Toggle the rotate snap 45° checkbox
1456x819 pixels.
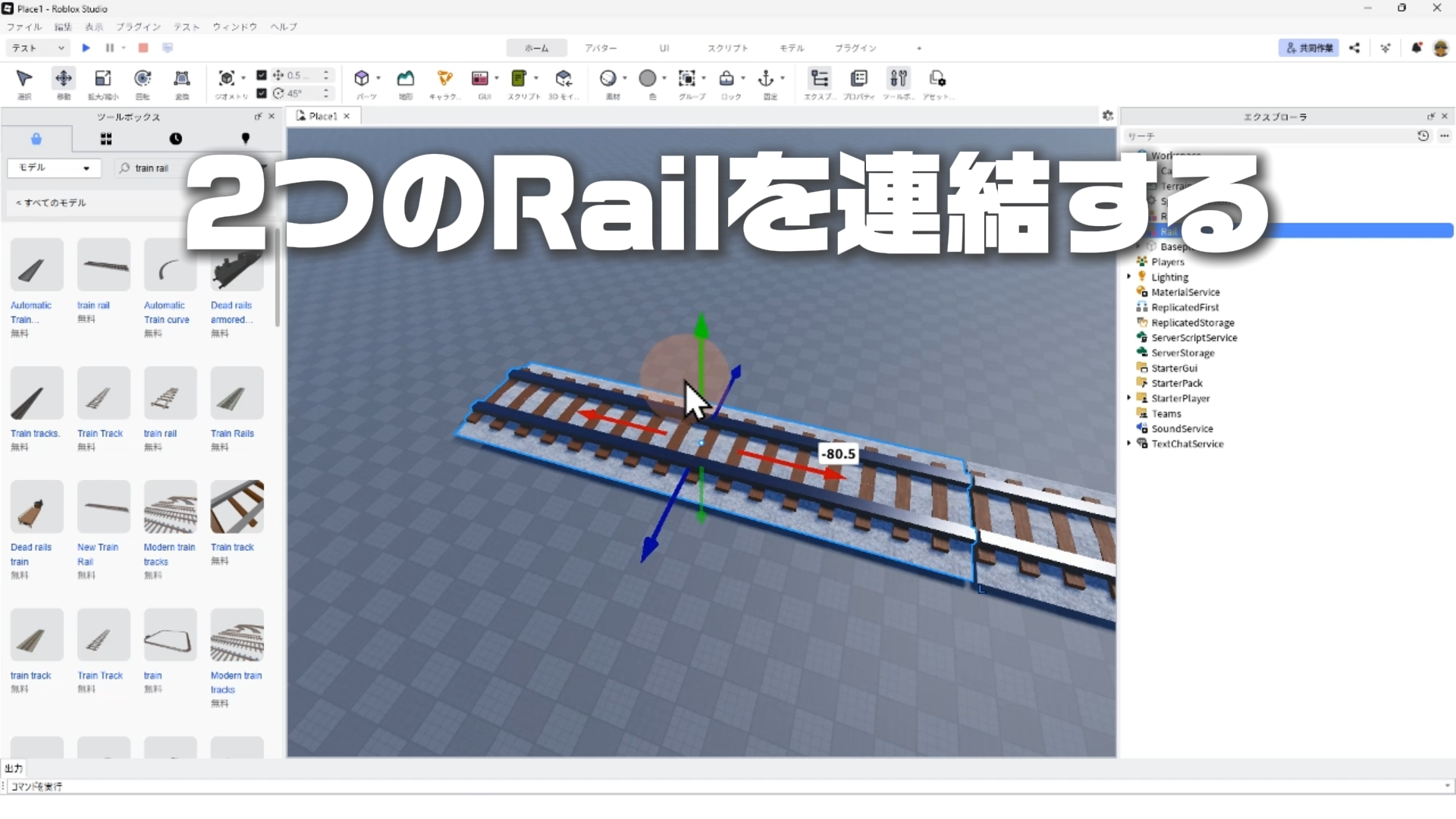(x=262, y=93)
